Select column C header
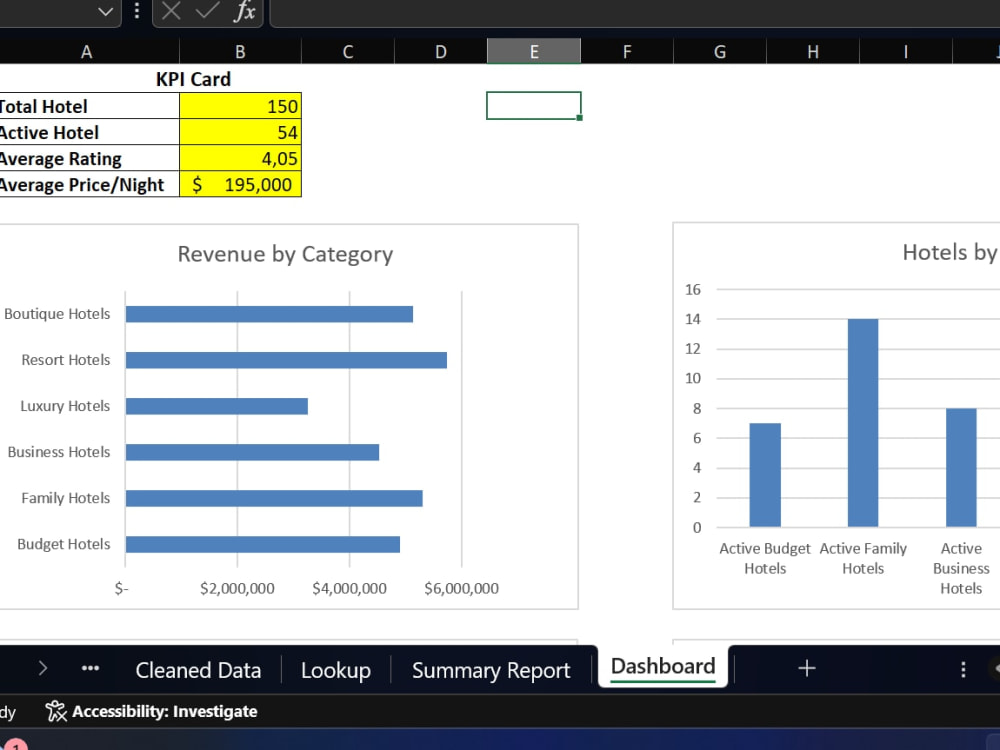The width and height of the screenshot is (1000, 750). click(x=348, y=52)
